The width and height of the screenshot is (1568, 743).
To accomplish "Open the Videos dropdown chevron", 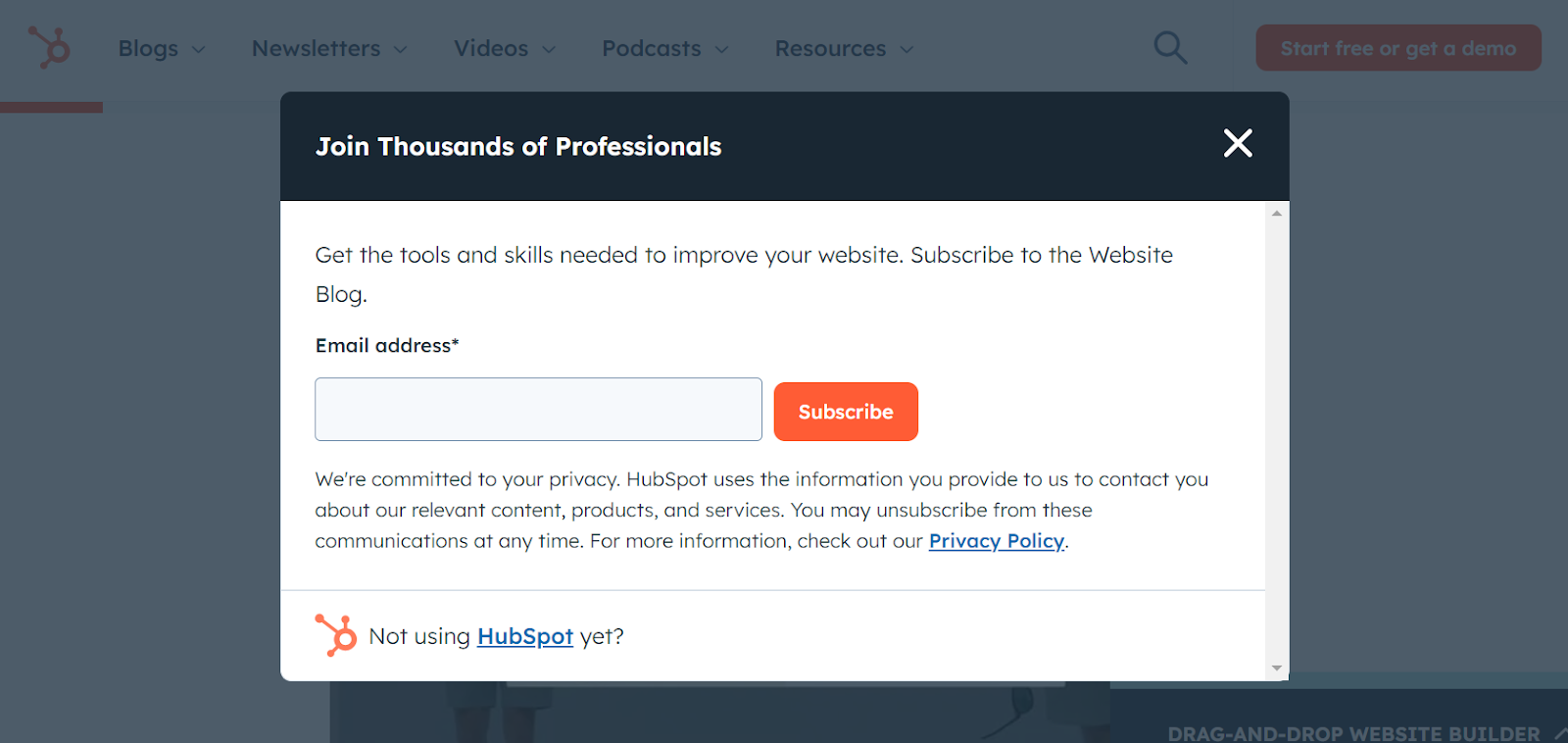I will pos(549,49).
